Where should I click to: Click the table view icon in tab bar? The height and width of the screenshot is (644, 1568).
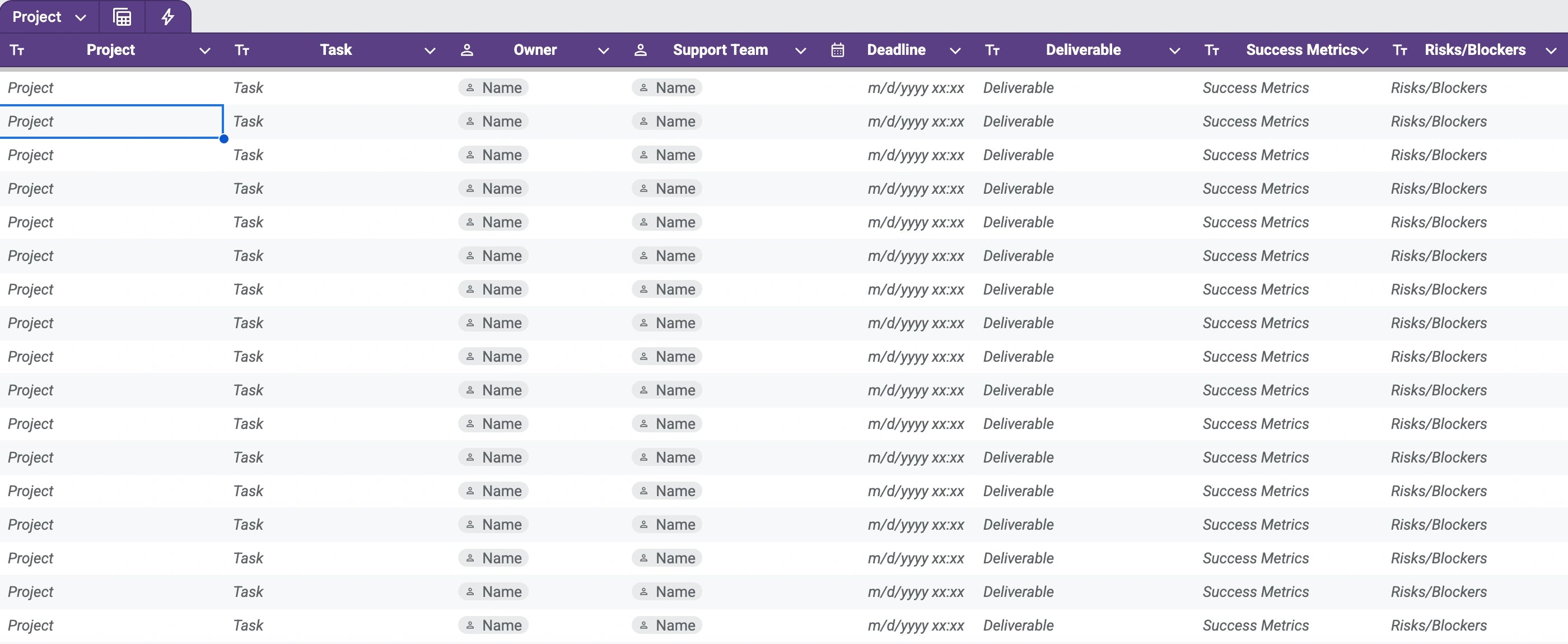122,17
